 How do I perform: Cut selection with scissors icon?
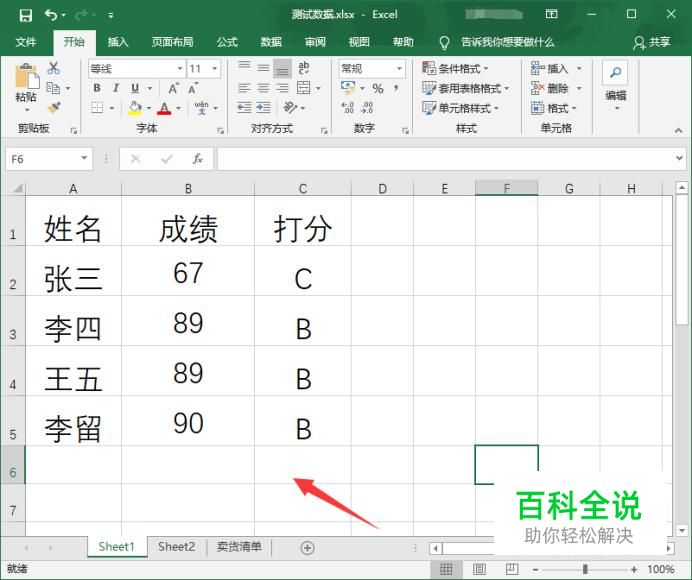[53, 68]
